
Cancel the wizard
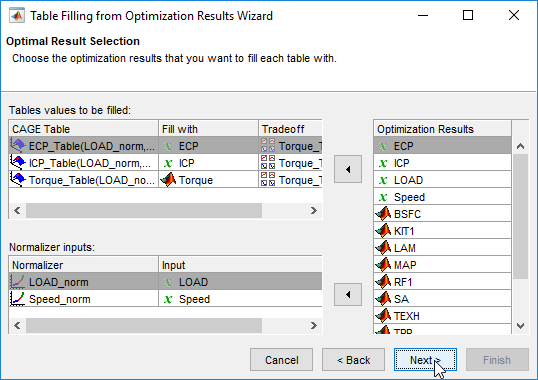coord(281,360)
